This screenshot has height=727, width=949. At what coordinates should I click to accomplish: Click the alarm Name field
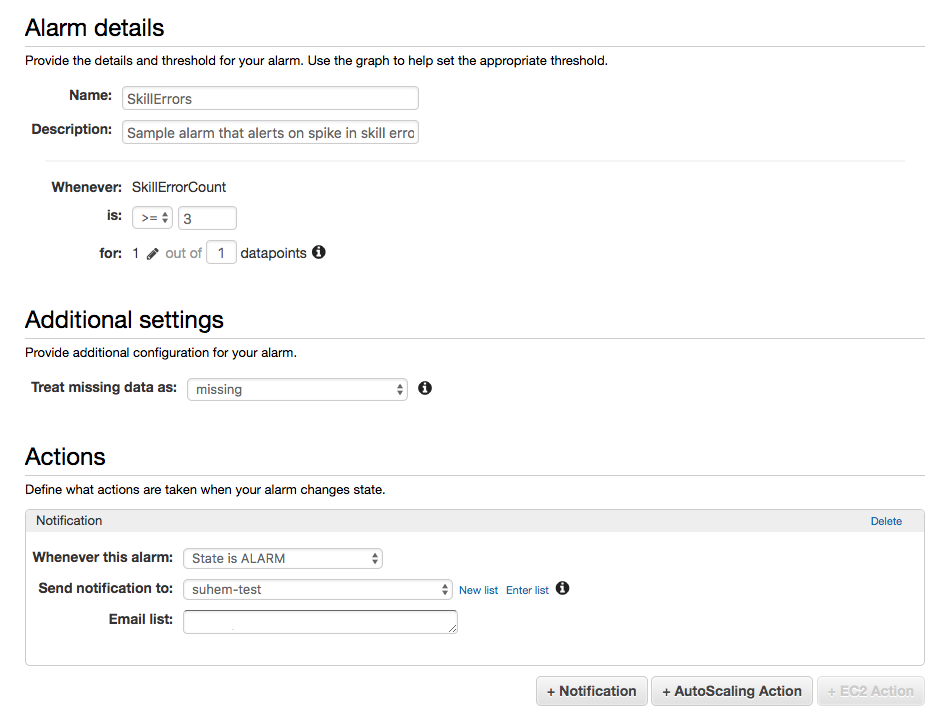pyautogui.click(x=270, y=99)
